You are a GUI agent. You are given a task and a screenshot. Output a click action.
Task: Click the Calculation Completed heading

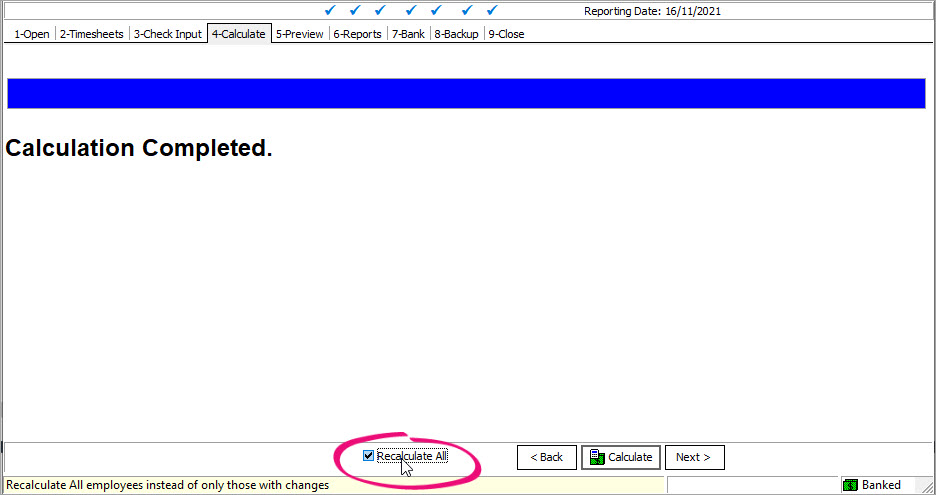click(139, 148)
